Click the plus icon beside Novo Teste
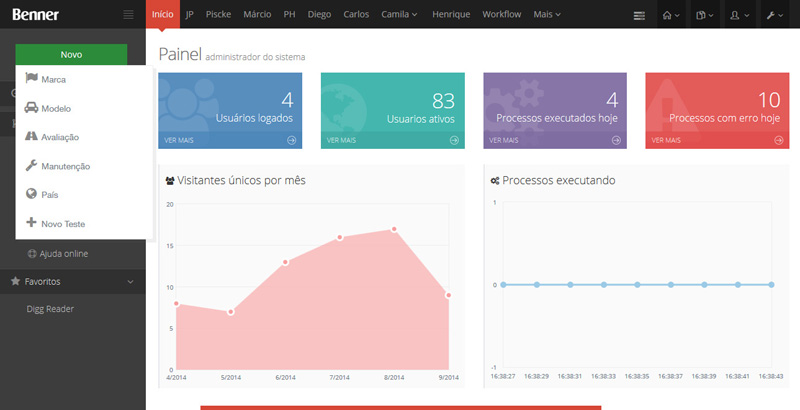The height and width of the screenshot is (410, 800). pos(32,223)
